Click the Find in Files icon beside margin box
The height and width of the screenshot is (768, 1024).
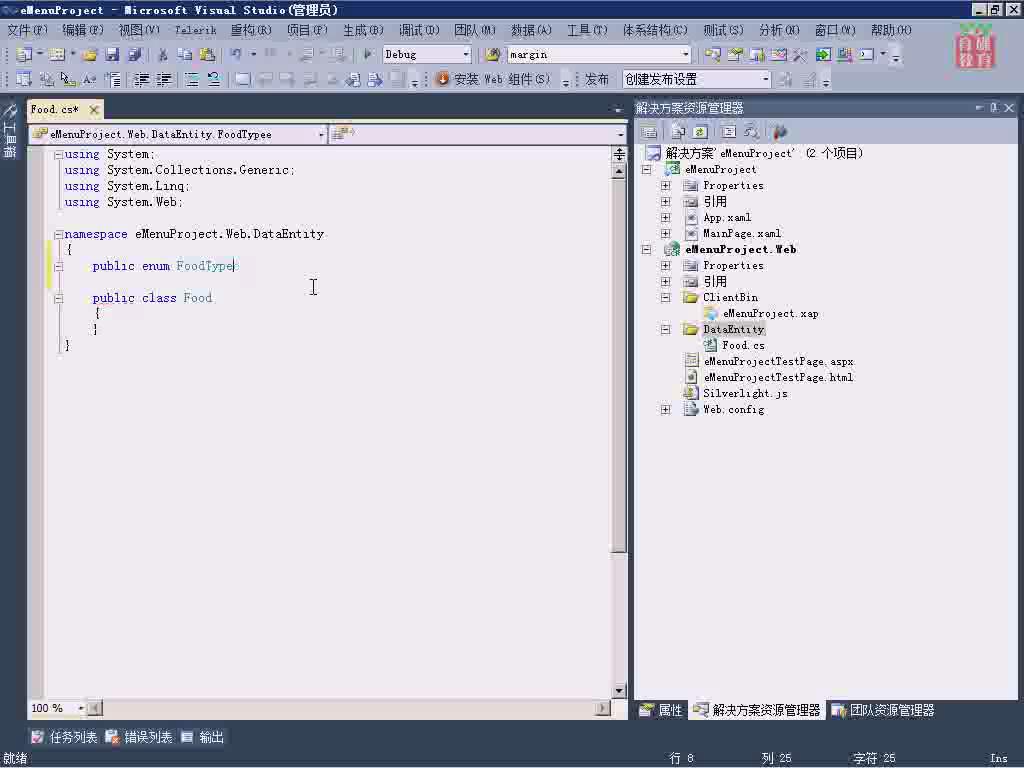[493, 55]
